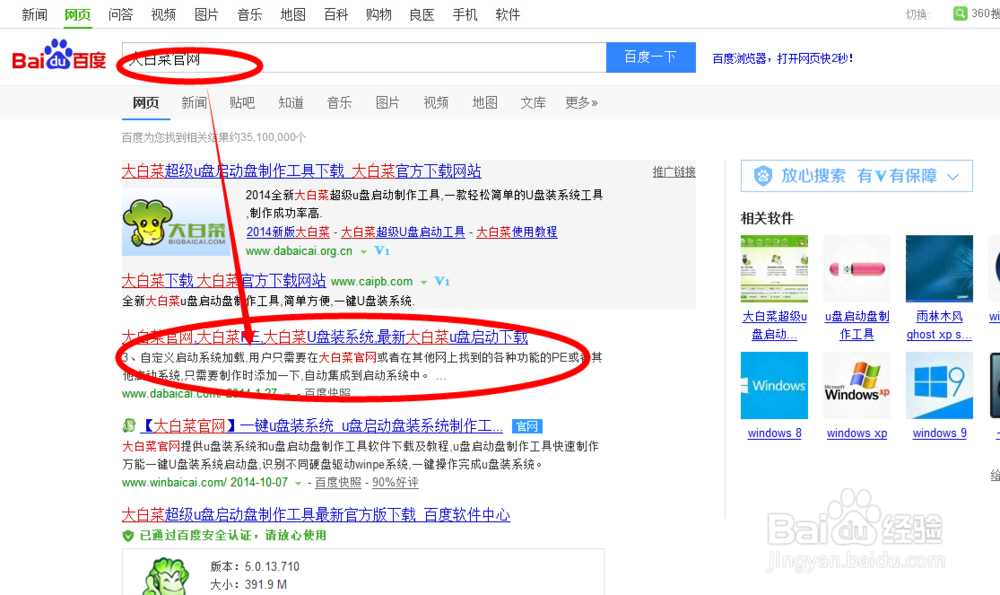
Task: Open the Windows 8 thumbnail
Action: point(774,385)
